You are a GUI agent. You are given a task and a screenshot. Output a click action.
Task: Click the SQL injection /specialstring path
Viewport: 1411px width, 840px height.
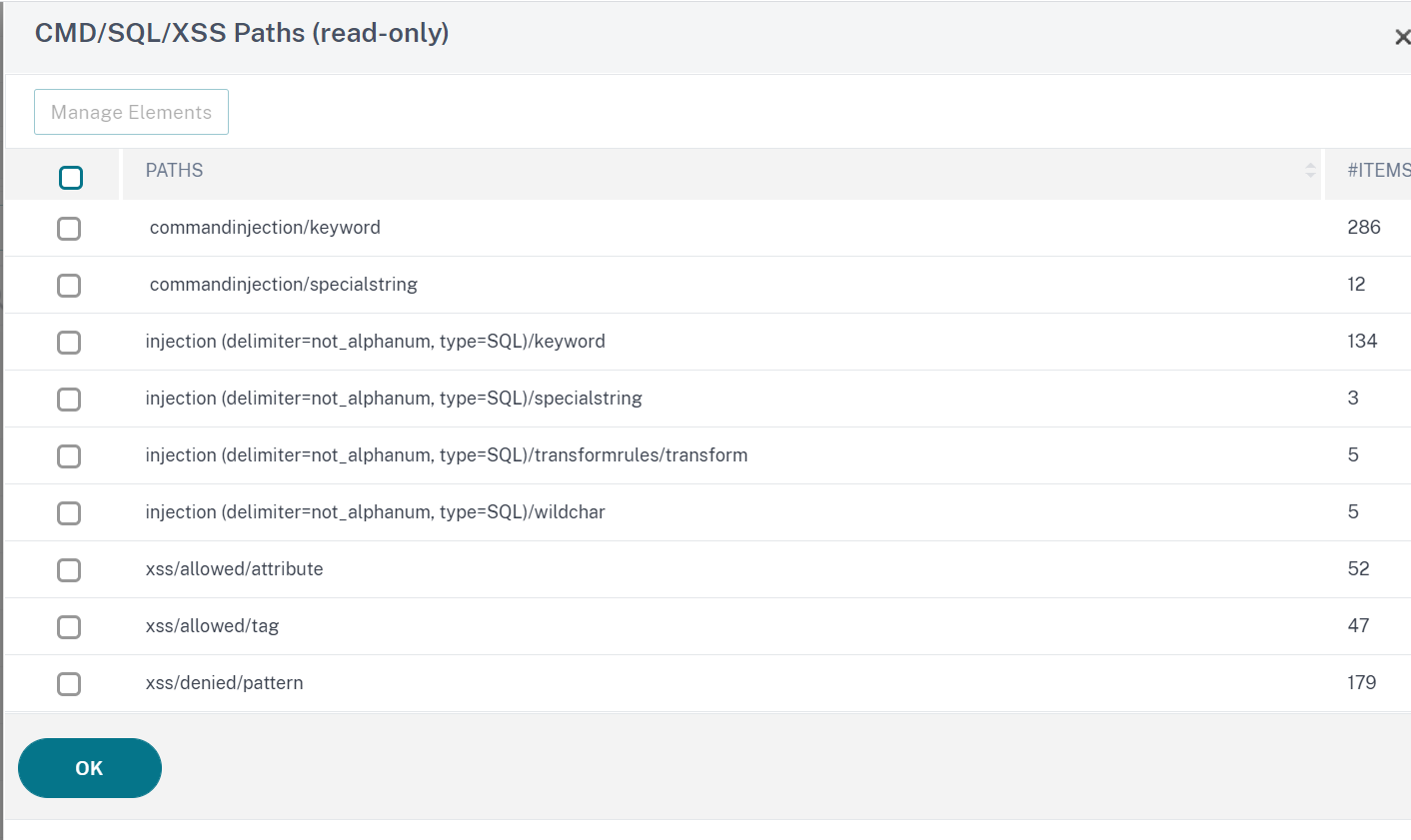click(x=394, y=399)
